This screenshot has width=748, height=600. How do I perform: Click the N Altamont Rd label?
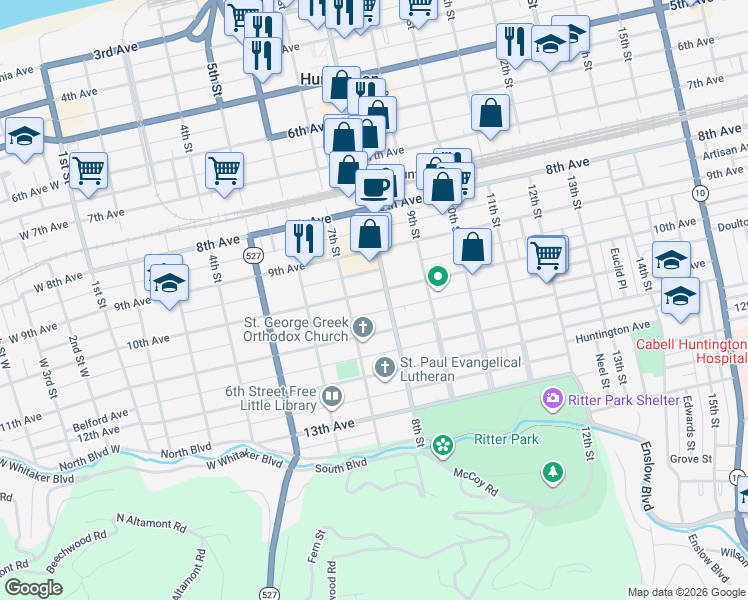point(151,523)
